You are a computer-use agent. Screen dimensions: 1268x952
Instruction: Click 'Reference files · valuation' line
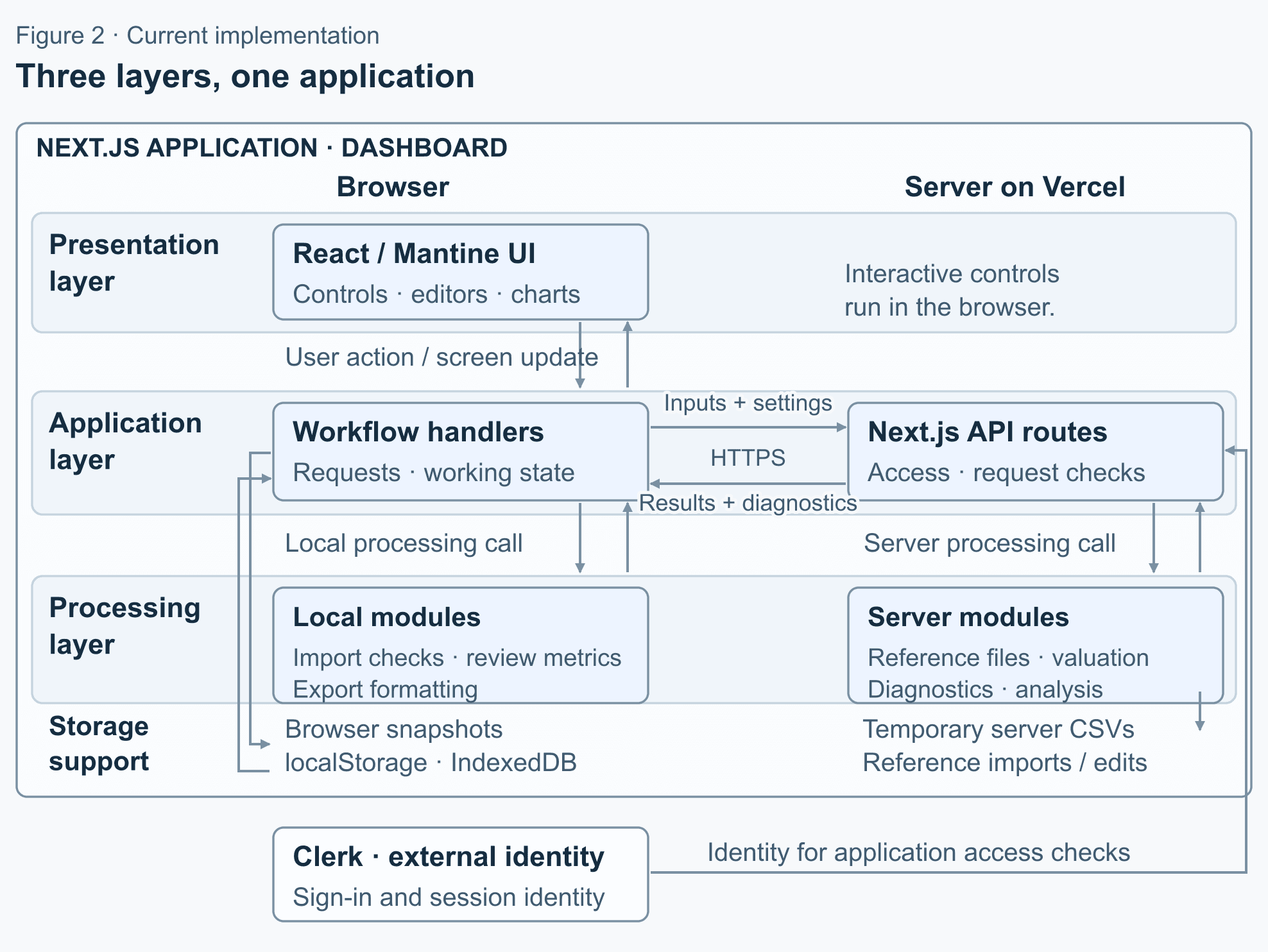point(1008,658)
